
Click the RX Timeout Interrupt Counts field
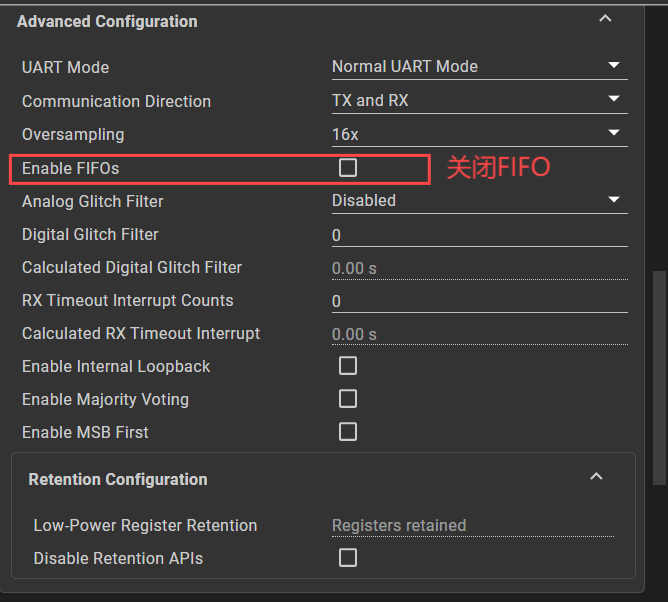pos(478,301)
